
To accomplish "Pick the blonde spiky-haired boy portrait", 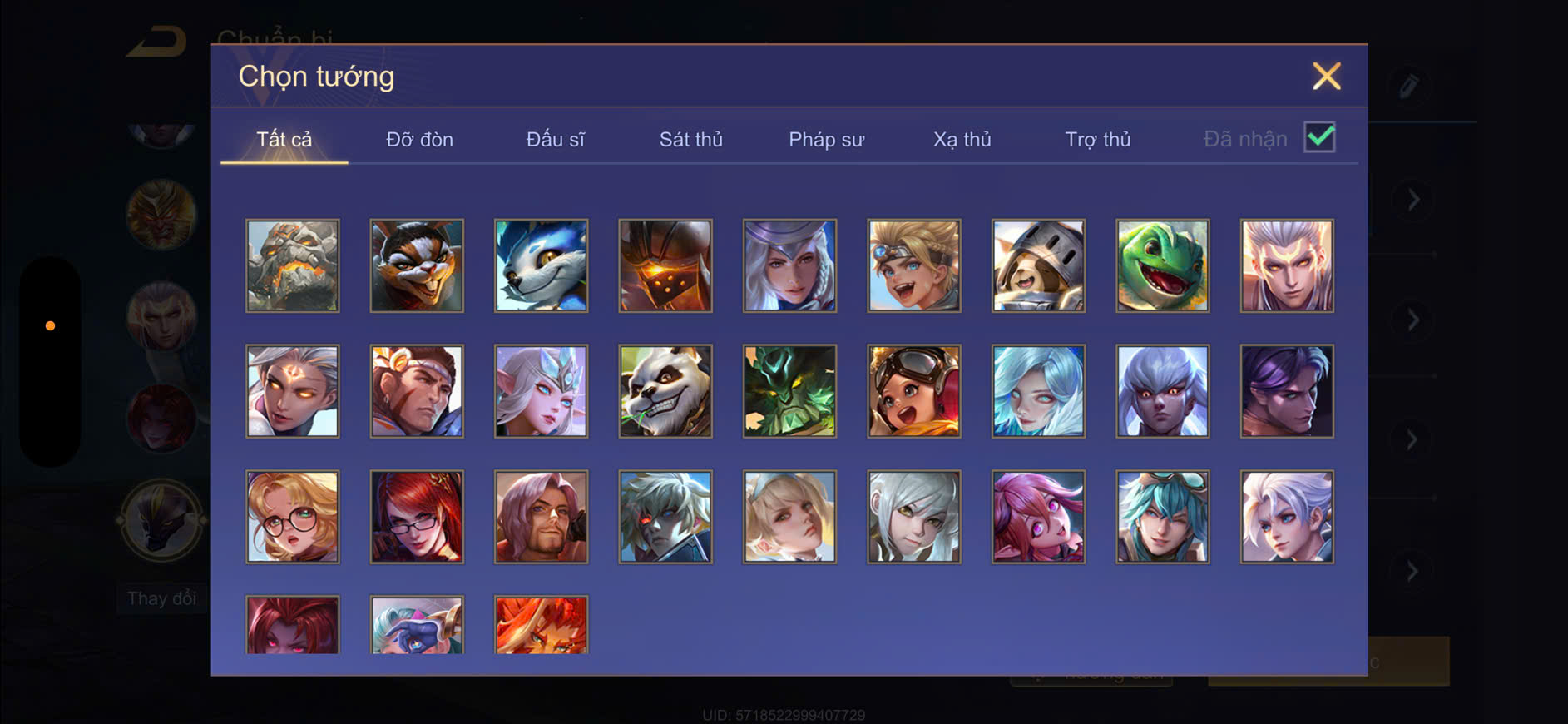I will [914, 266].
